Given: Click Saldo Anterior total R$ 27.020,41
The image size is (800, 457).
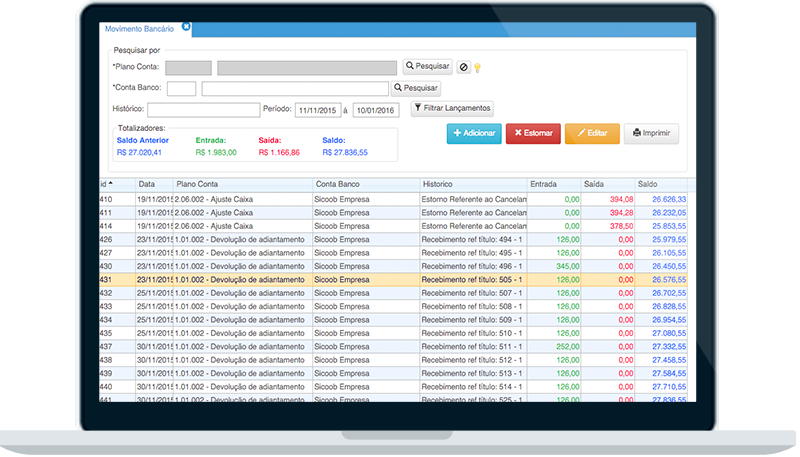Looking at the screenshot, I should click(139, 153).
